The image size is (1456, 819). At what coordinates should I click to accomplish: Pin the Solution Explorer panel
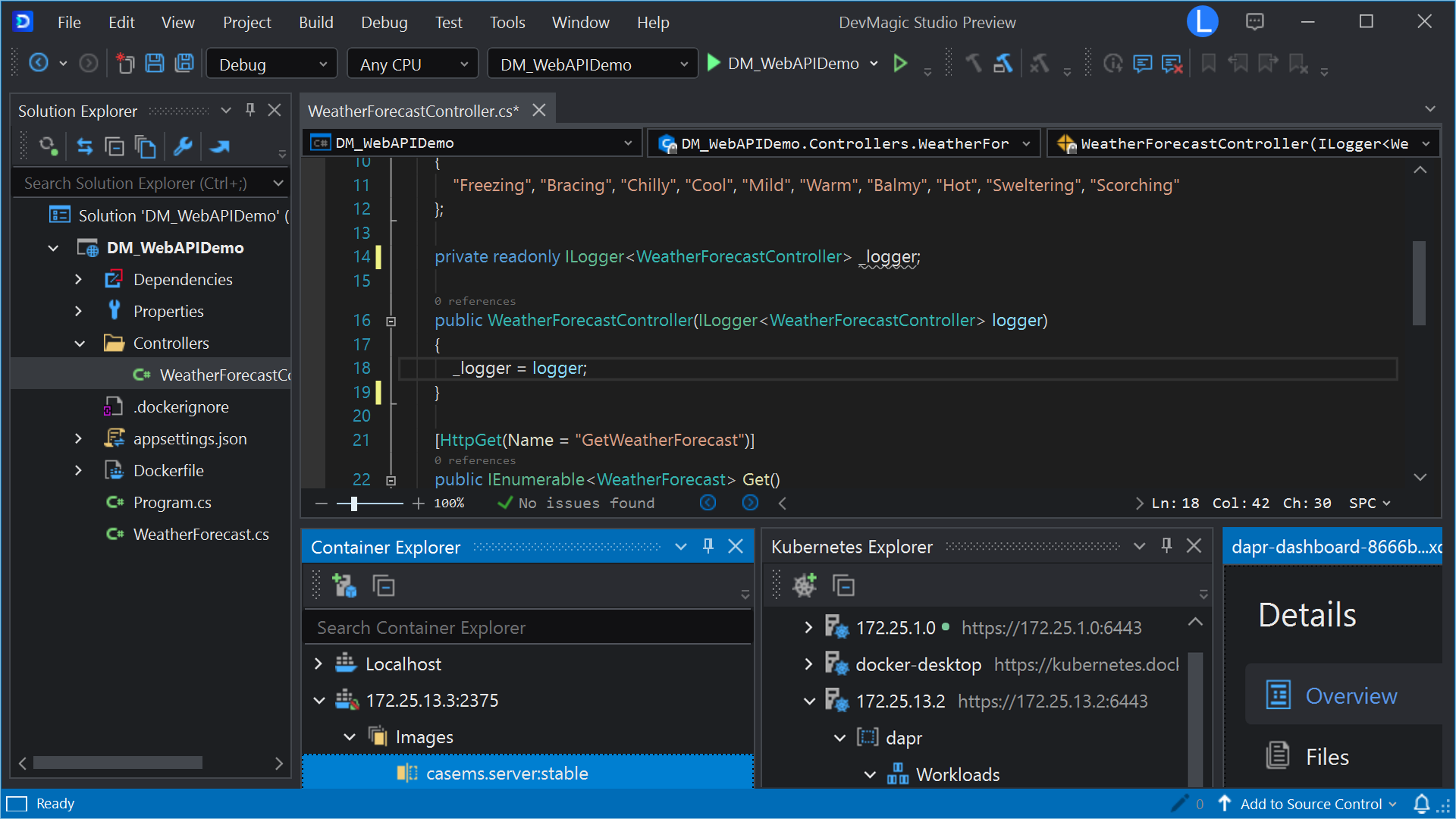tap(250, 111)
